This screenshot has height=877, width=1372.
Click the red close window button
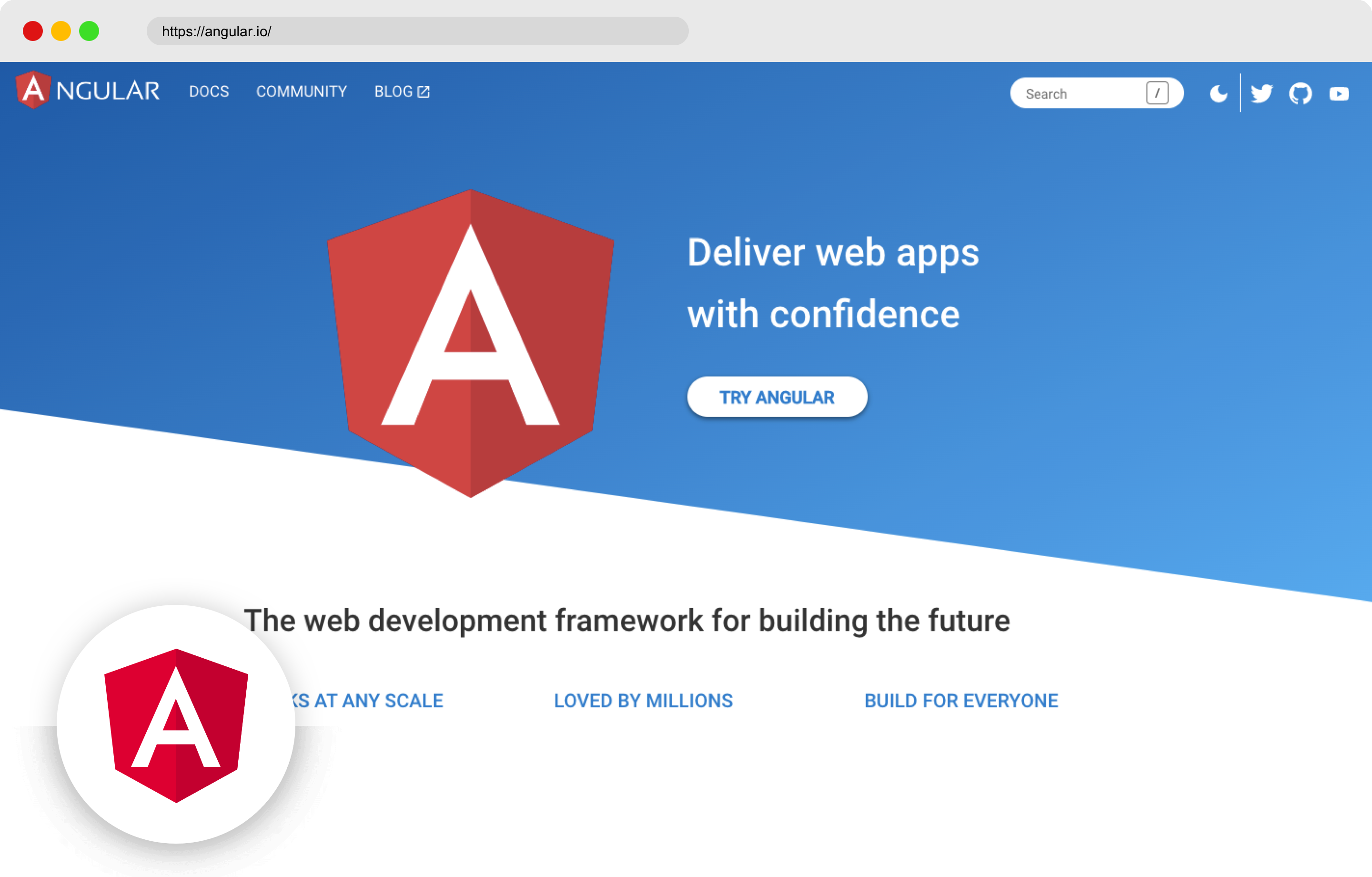(x=32, y=31)
